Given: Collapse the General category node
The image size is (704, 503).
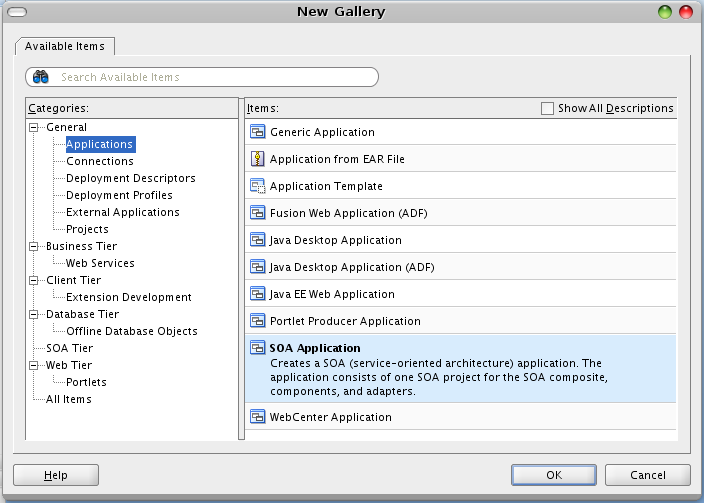Looking at the screenshot, I should coord(35,127).
